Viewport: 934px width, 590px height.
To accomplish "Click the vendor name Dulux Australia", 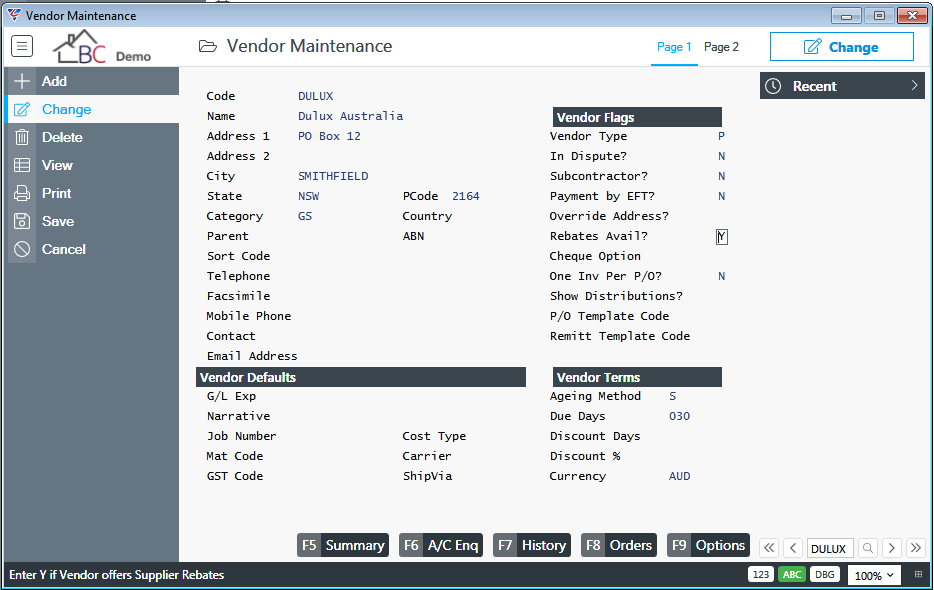I will tap(350, 116).
